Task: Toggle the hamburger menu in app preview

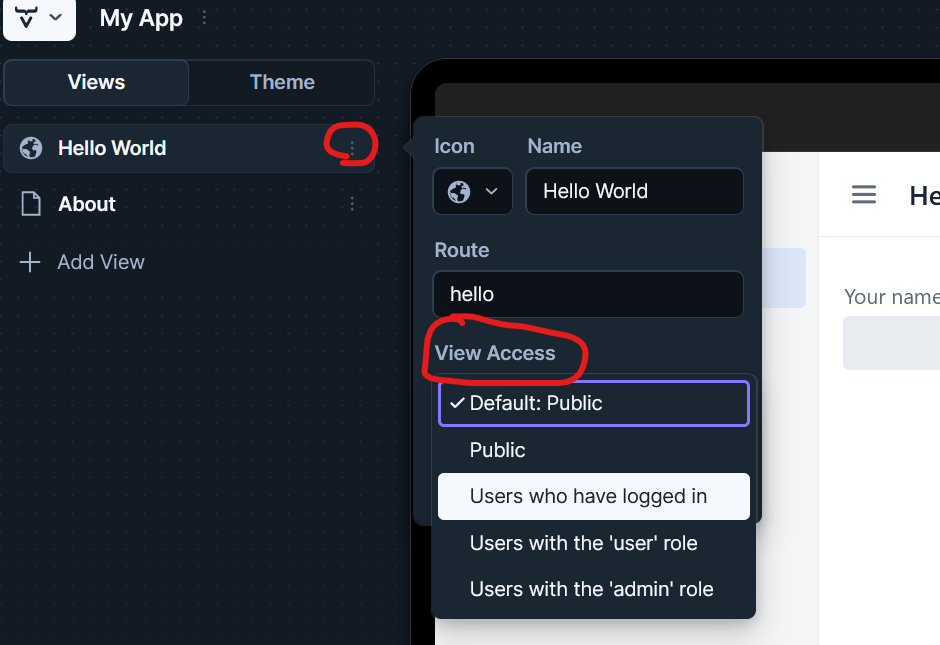Action: pos(864,195)
